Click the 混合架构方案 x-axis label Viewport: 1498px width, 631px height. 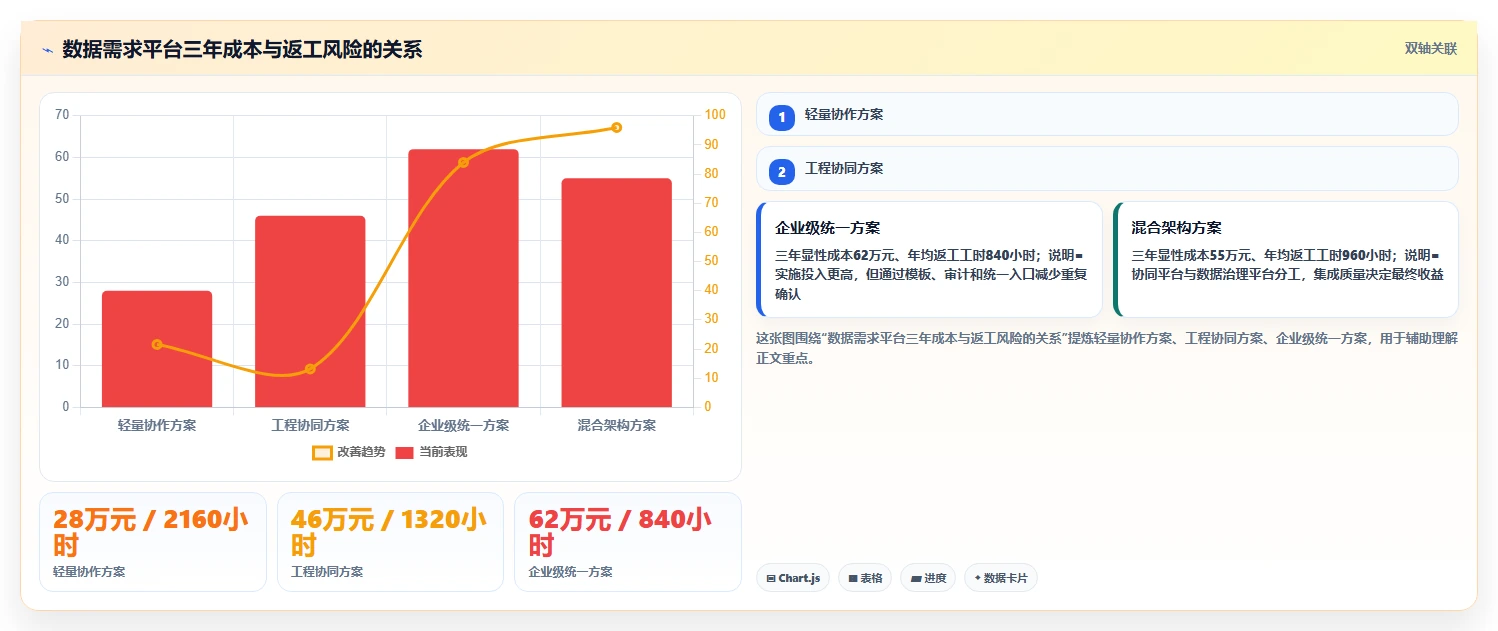click(x=616, y=425)
